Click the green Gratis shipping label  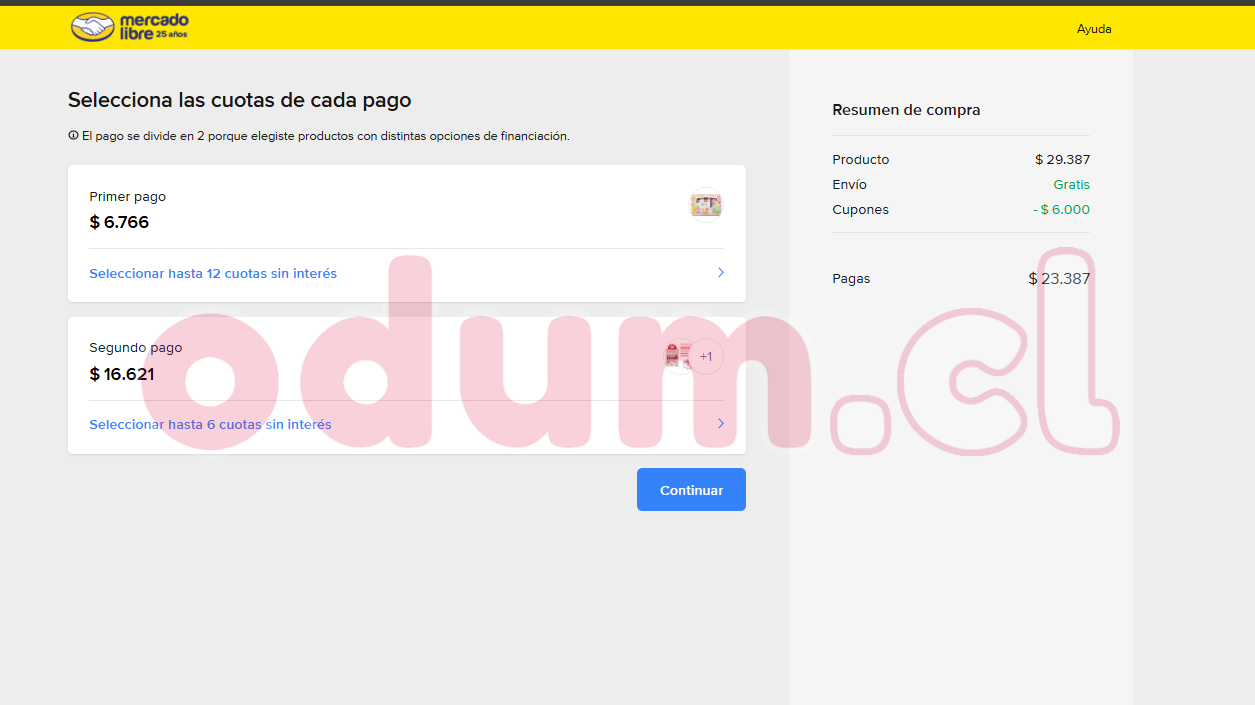click(1071, 185)
